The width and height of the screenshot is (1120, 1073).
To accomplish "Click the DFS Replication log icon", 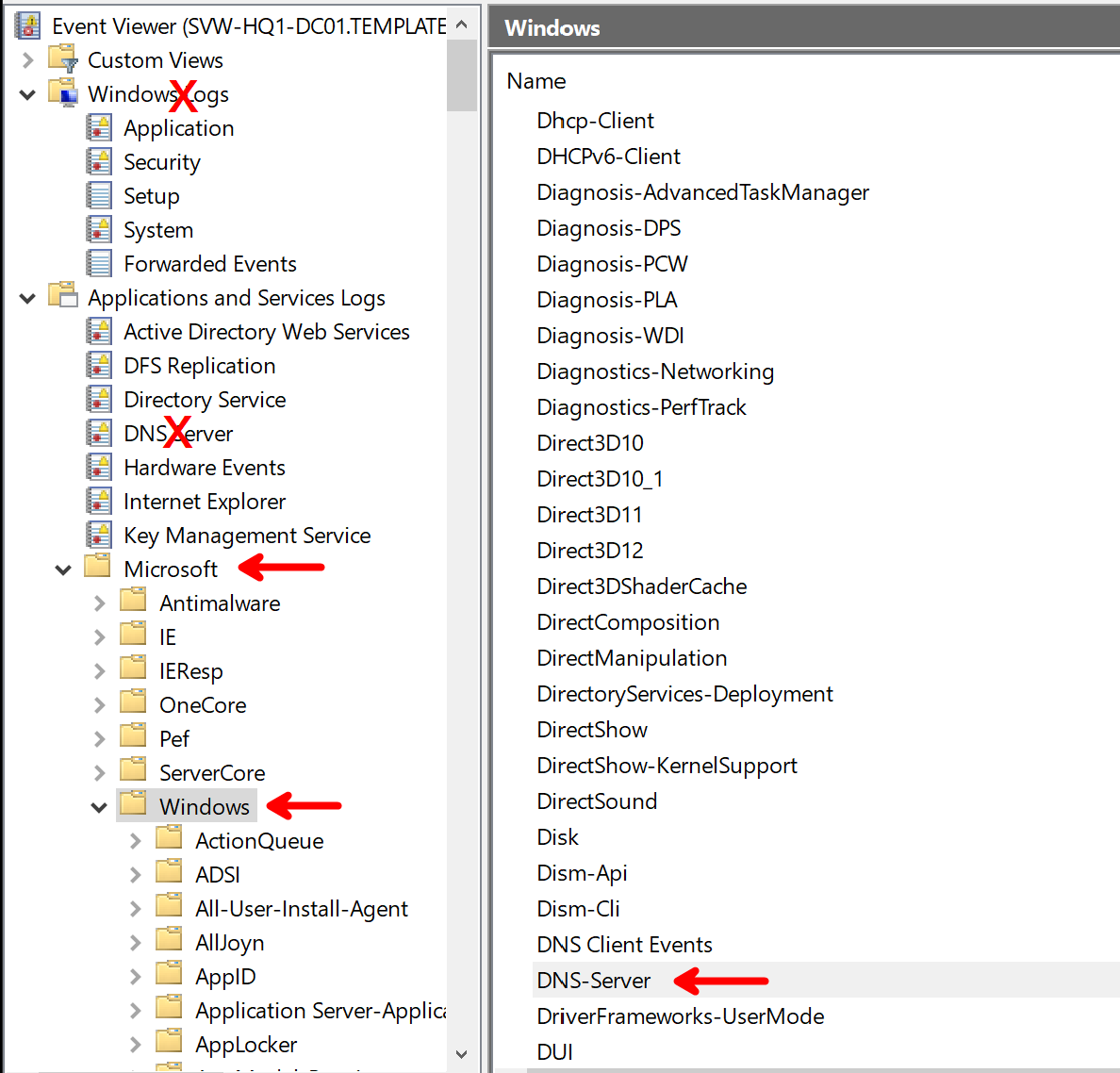I will pyautogui.click(x=99, y=366).
